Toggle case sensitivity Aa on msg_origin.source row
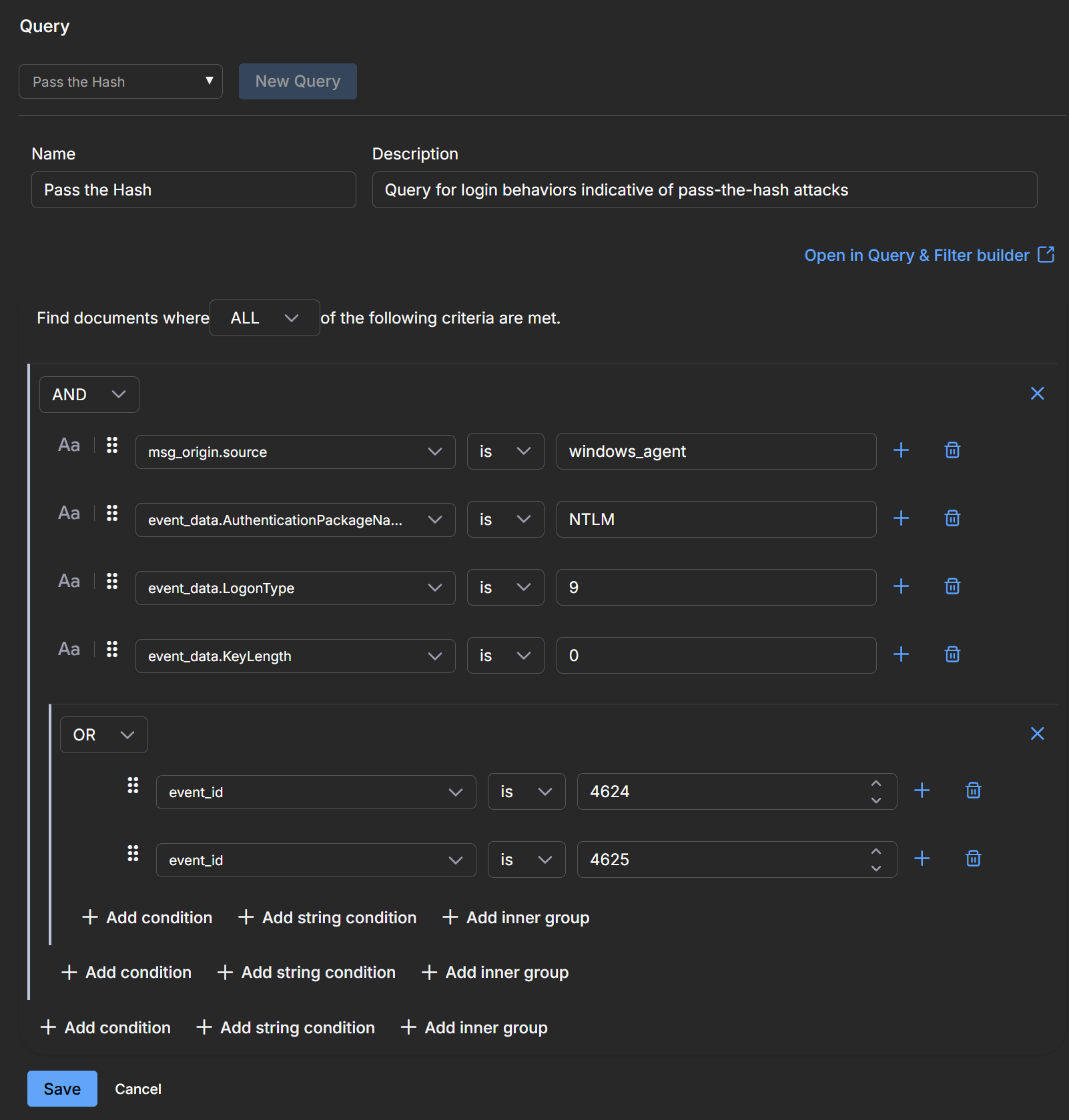1069x1120 pixels. 69,445
